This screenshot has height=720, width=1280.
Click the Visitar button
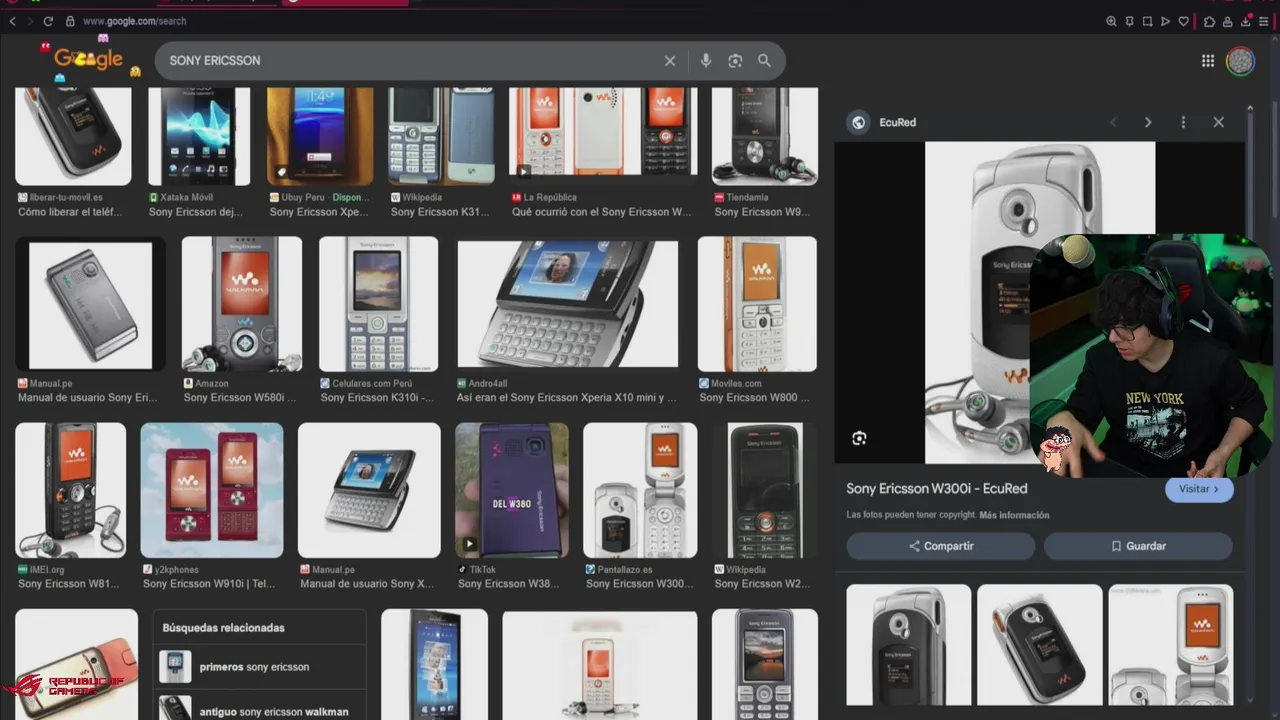tap(1199, 489)
